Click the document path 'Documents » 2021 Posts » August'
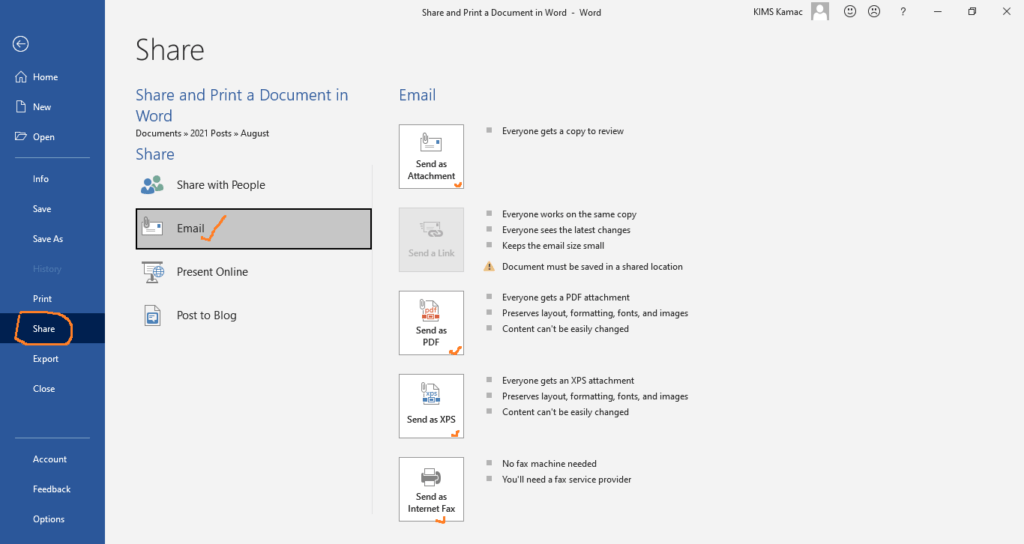This screenshot has height=544, width=1024. click(x=202, y=133)
